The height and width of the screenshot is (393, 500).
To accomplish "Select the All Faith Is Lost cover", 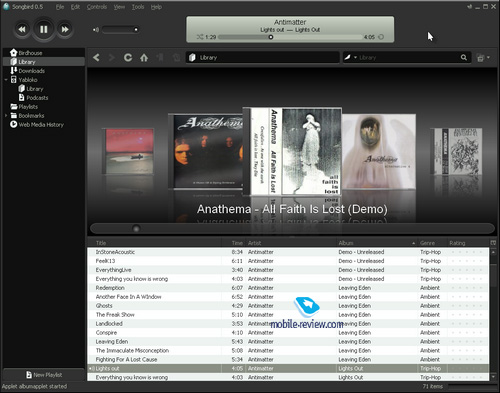I will [x=292, y=151].
